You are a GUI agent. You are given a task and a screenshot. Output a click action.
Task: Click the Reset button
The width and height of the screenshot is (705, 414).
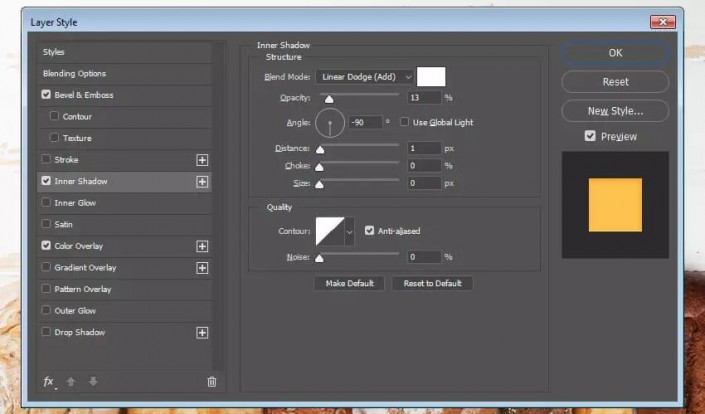click(x=615, y=82)
